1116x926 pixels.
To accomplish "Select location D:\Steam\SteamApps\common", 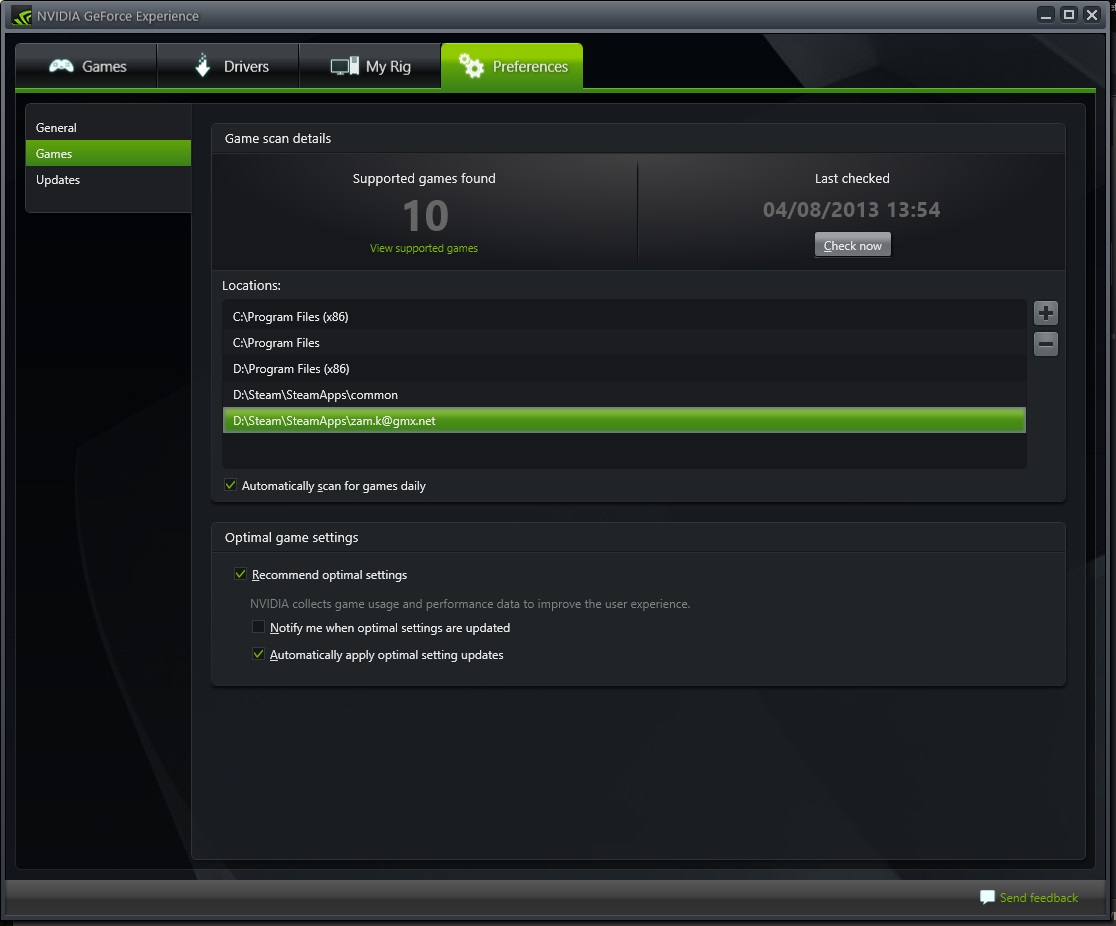I will (x=624, y=394).
